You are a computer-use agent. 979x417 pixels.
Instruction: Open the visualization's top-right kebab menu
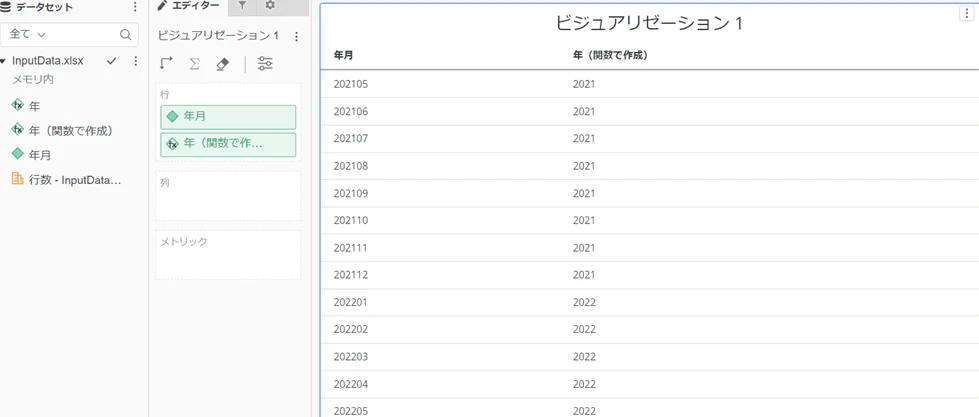click(x=965, y=14)
